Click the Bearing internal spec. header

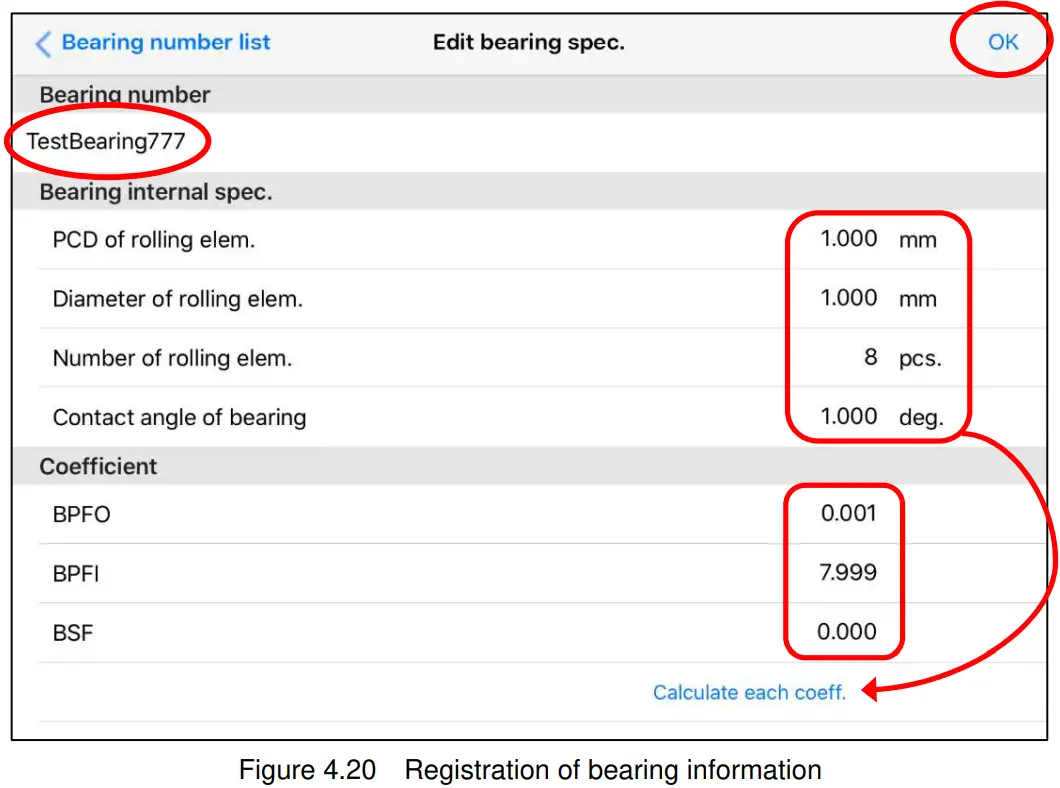click(x=155, y=192)
